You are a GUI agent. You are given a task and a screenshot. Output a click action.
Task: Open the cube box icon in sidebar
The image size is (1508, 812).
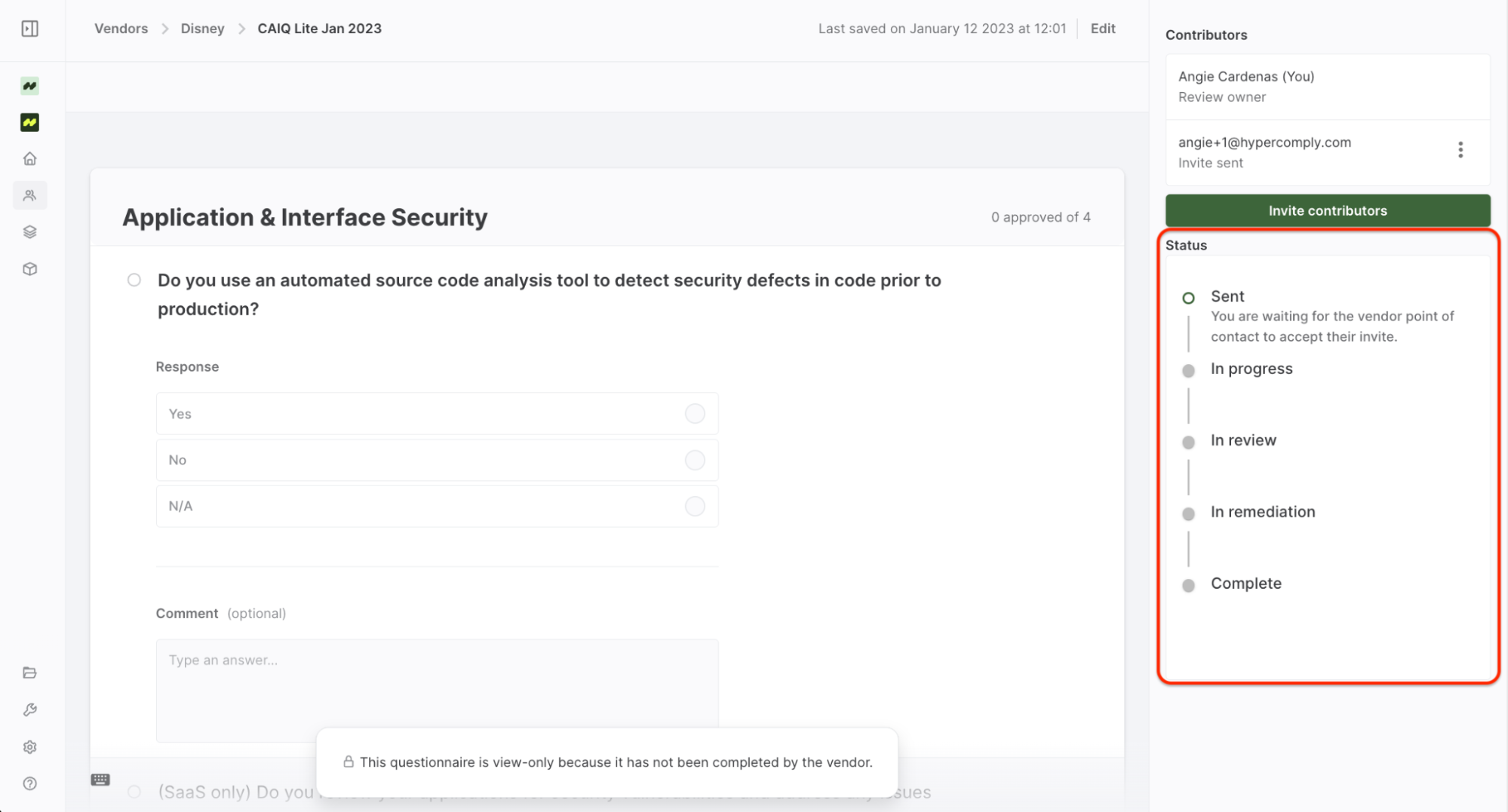click(x=29, y=268)
